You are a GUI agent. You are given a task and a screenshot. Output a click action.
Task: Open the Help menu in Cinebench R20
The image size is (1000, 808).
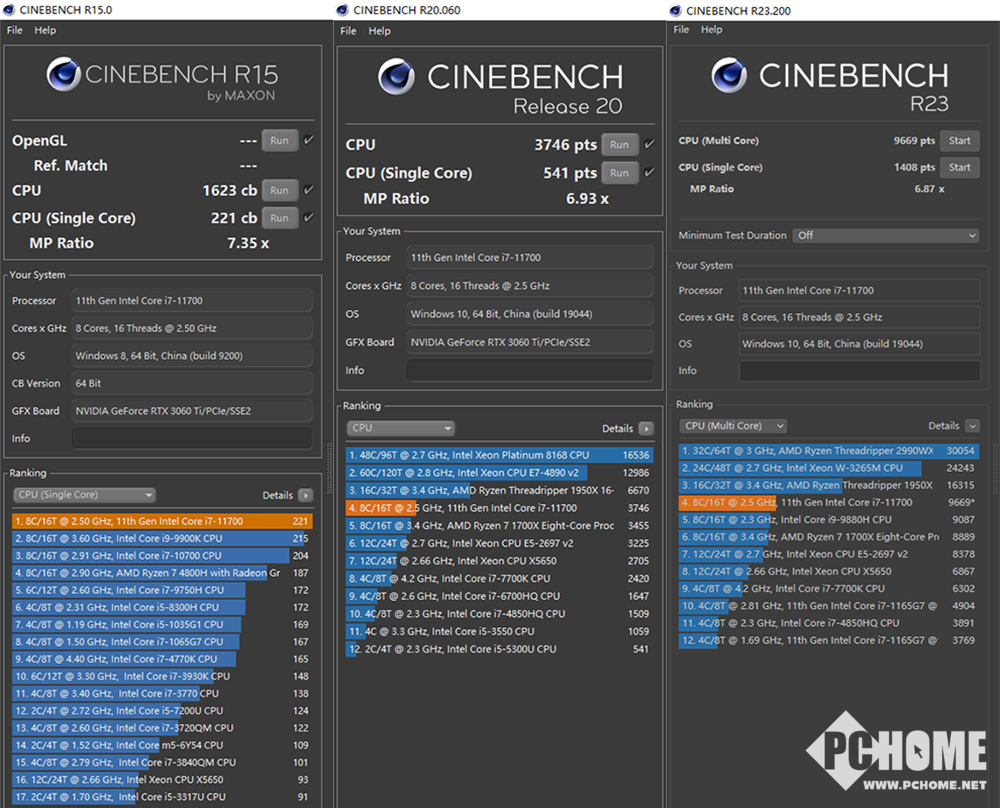[x=379, y=31]
